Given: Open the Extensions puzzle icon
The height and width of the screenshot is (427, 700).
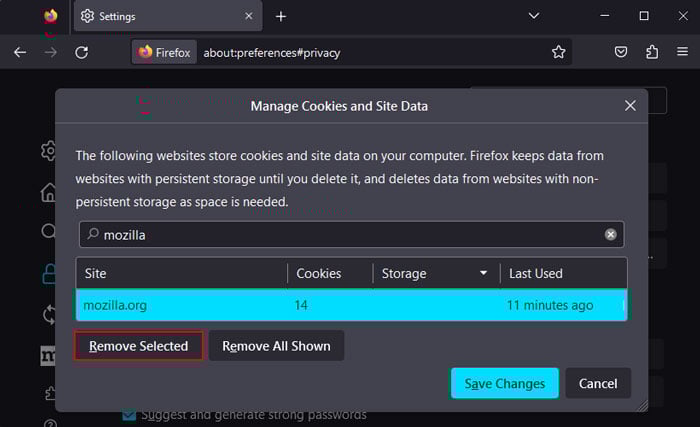Looking at the screenshot, I should click(652, 52).
